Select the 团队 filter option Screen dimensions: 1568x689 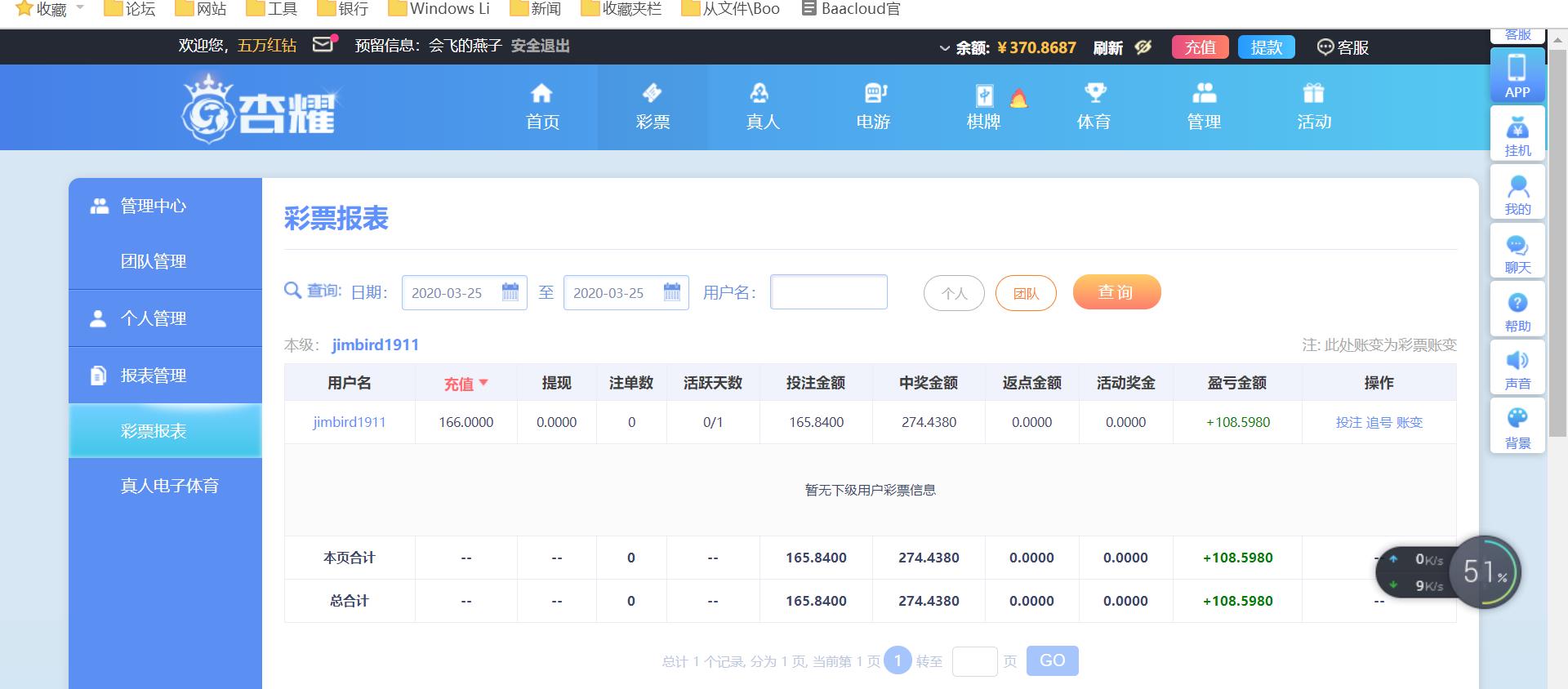[x=1026, y=293]
